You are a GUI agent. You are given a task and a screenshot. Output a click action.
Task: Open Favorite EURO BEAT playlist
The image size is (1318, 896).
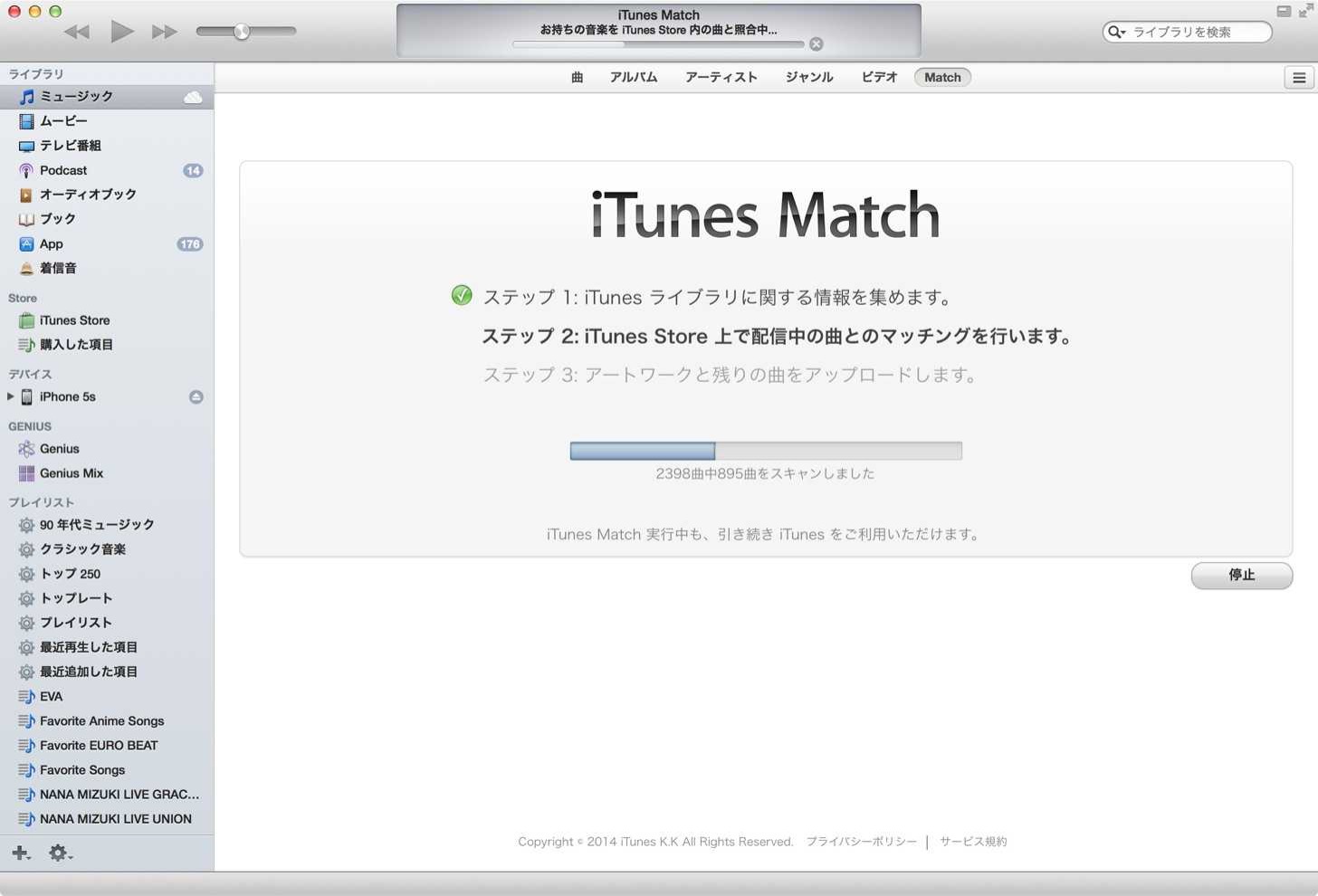click(107, 746)
